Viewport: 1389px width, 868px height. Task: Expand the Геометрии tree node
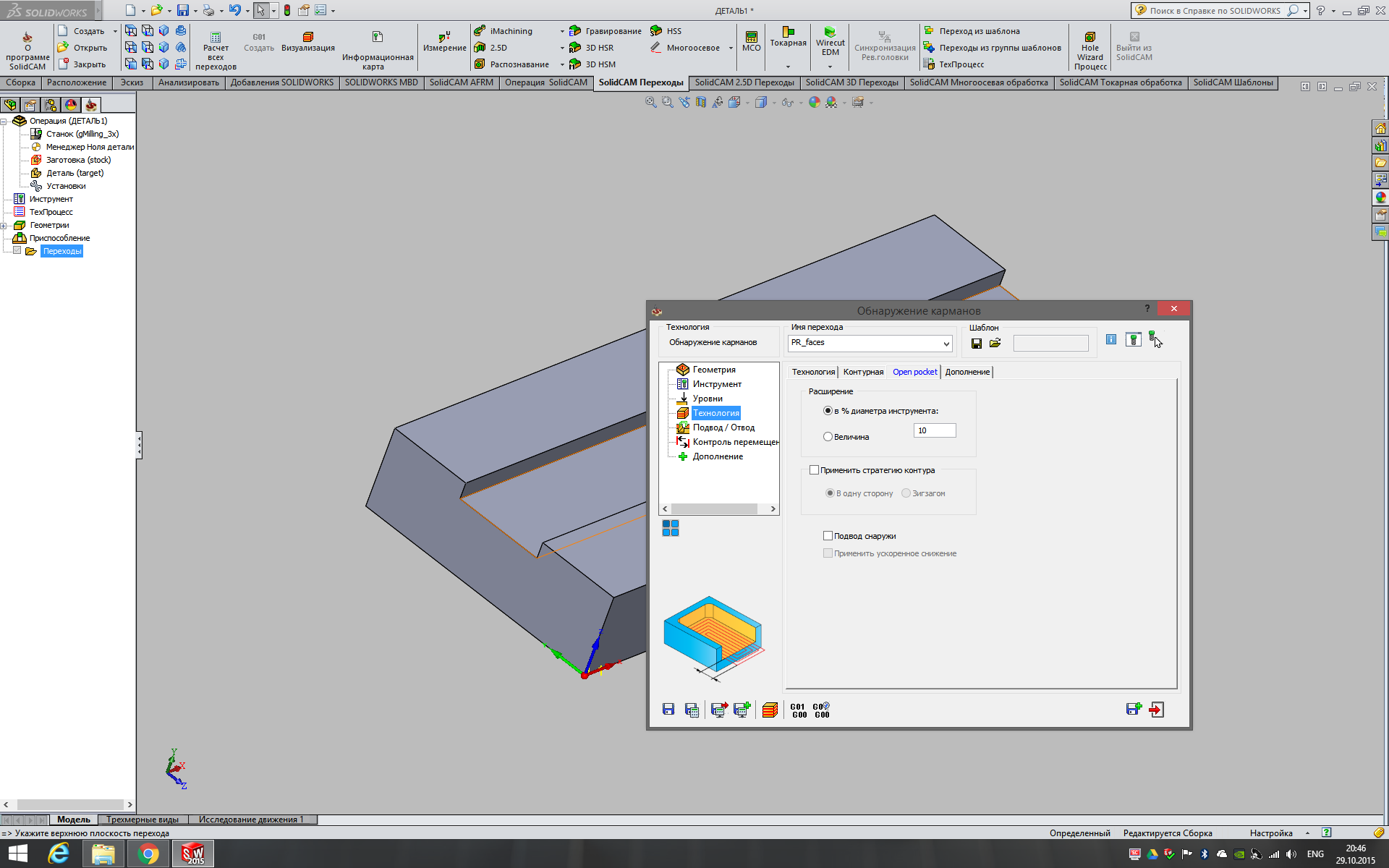4,226
